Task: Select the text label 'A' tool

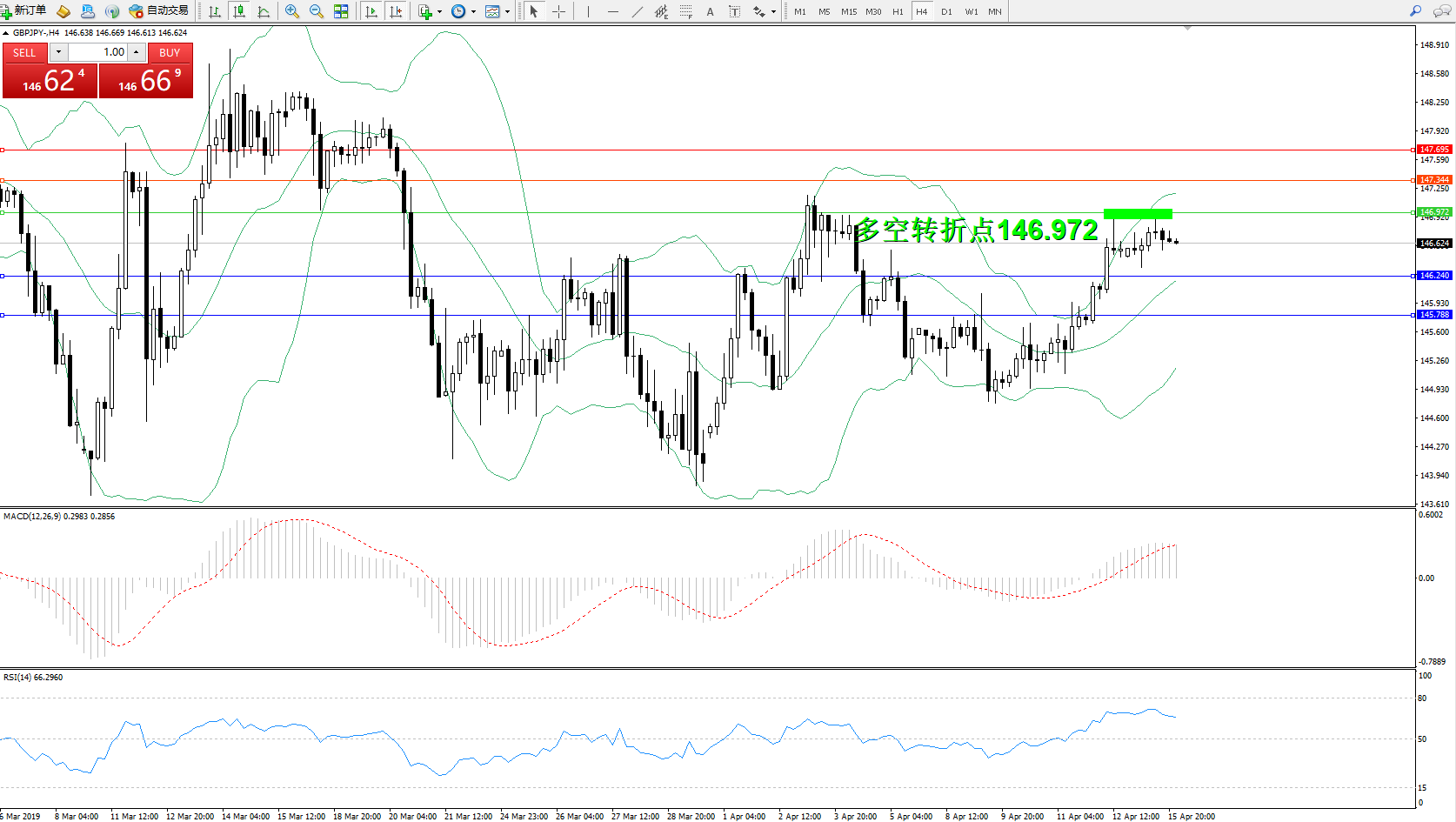Action: [x=710, y=11]
